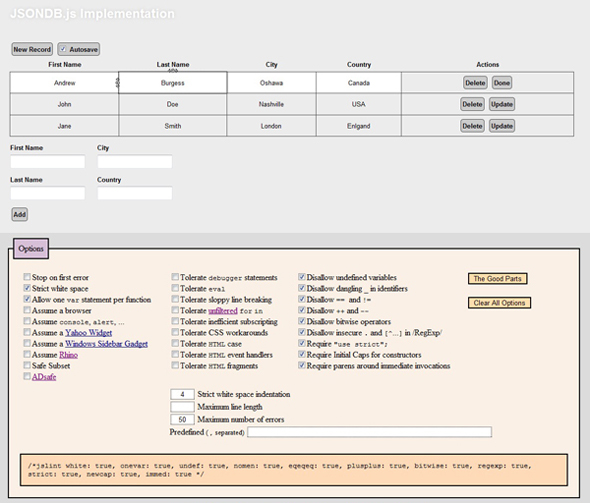The height and width of the screenshot is (503, 590).
Task: Uncheck Allow one var statement per function
Action: coord(27,299)
